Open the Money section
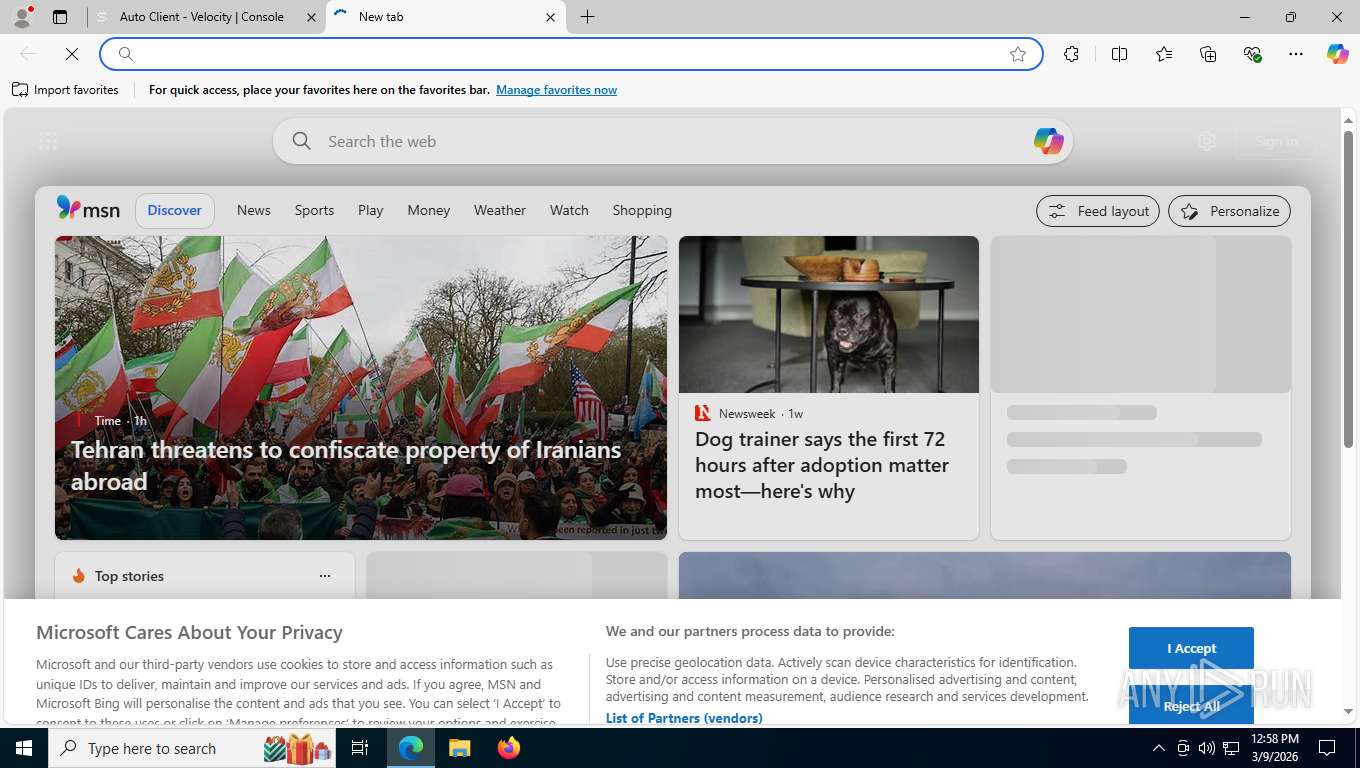 (429, 210)
